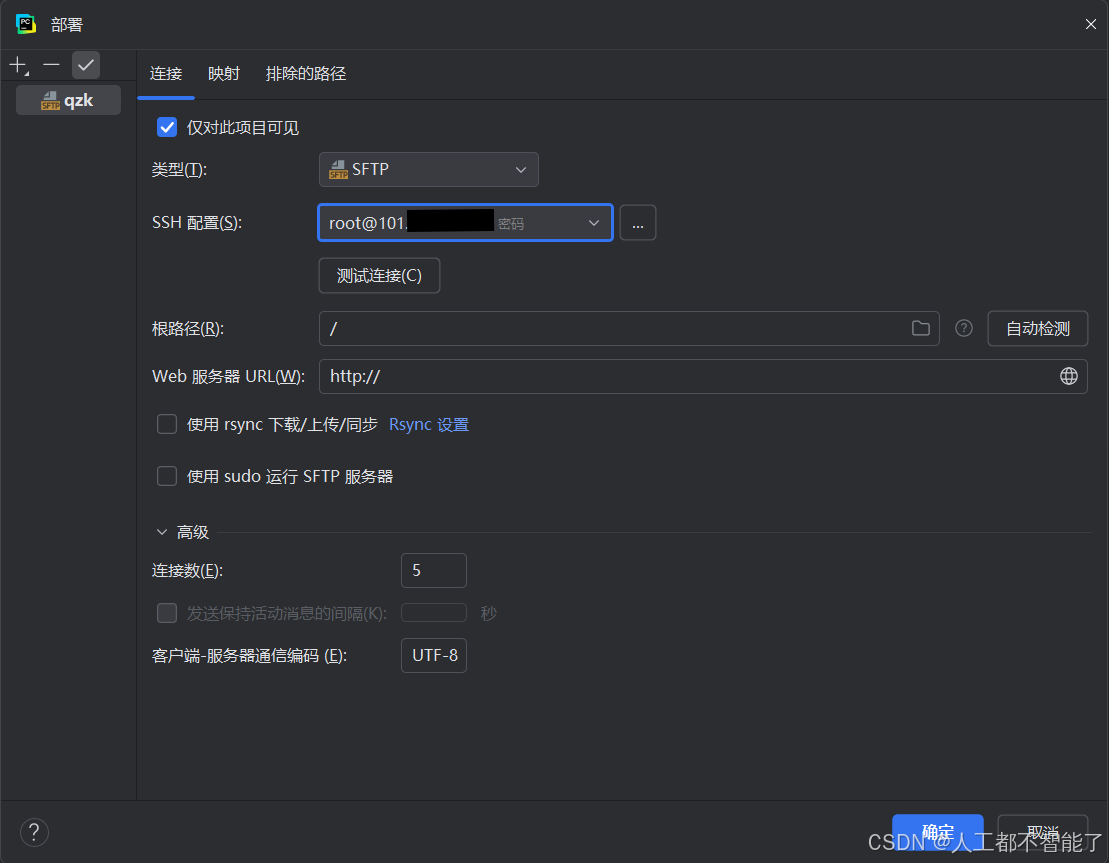The image size is (1109, 863).
Task: Open the 排除的路径 tab
Action: point(305,73)
